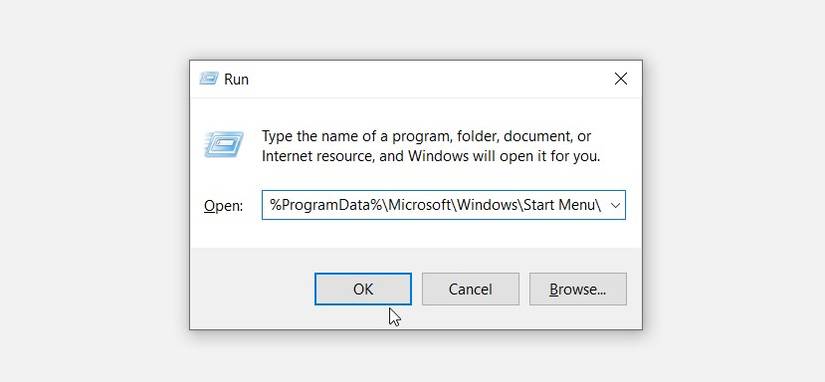This screenshot has height=382, width=825.
Task: Select the "Run" title text
Action: point(236,79)
